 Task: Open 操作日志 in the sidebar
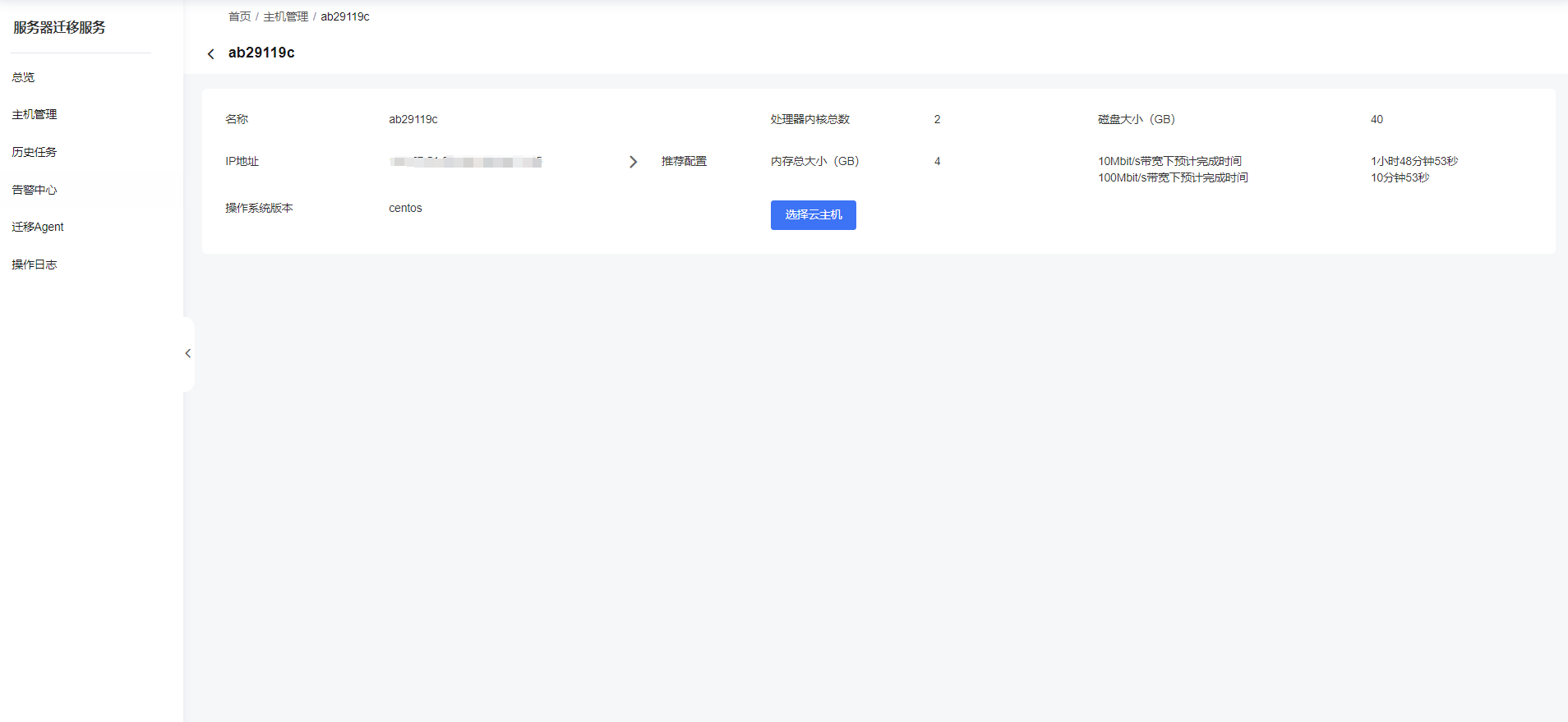(x=35, y=264)
